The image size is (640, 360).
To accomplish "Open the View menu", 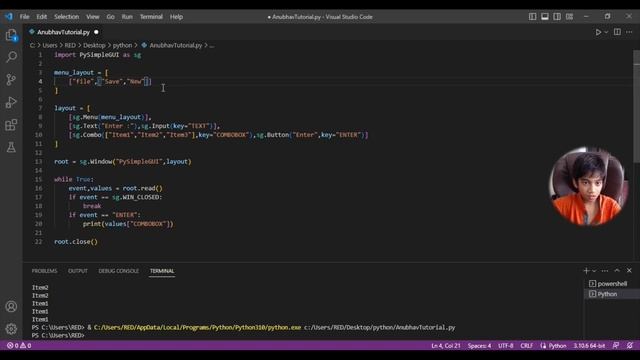I will pos(93,17).
